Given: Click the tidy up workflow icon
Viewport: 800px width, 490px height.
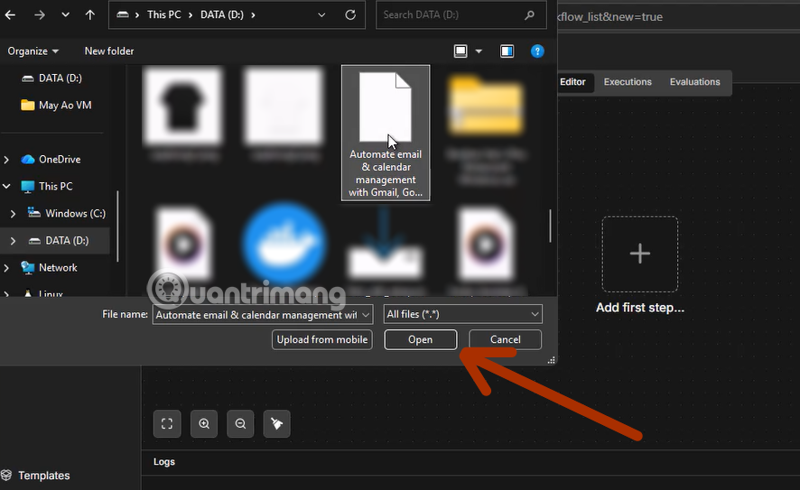Looking at the screenshot, I should (277, 424).
